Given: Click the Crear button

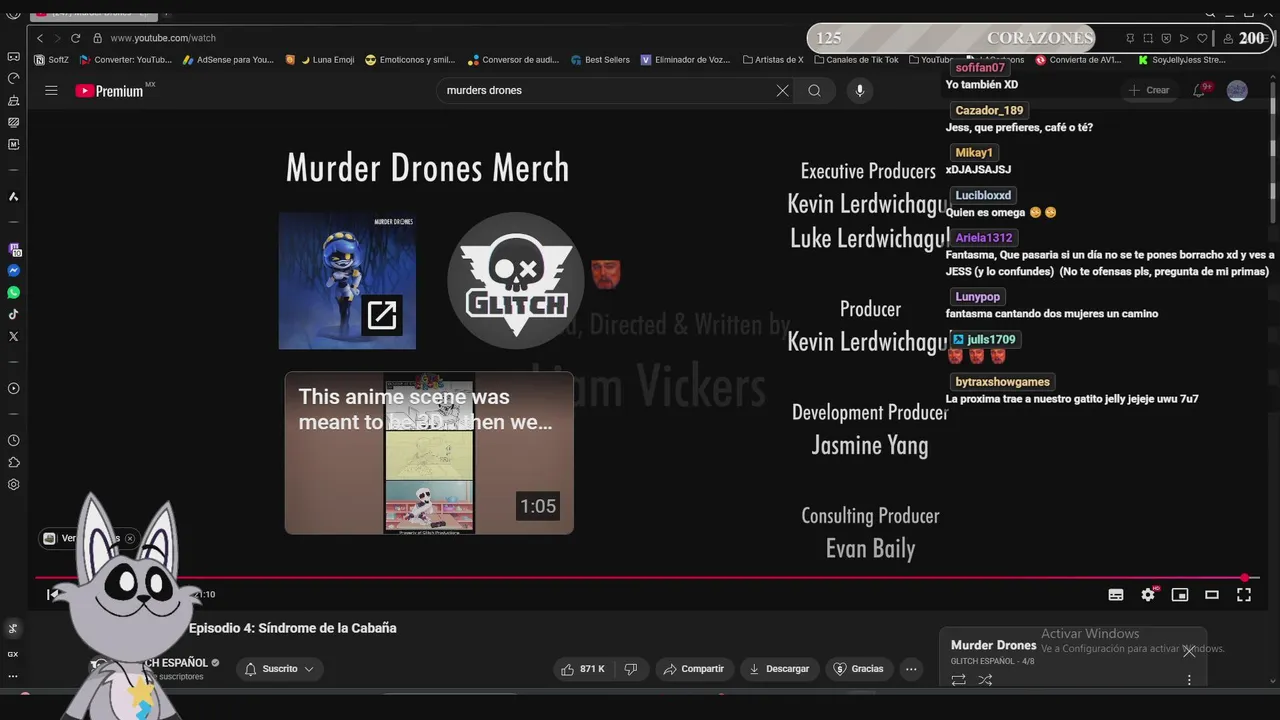Looking at the screenshot, I should coord(1149,90).
